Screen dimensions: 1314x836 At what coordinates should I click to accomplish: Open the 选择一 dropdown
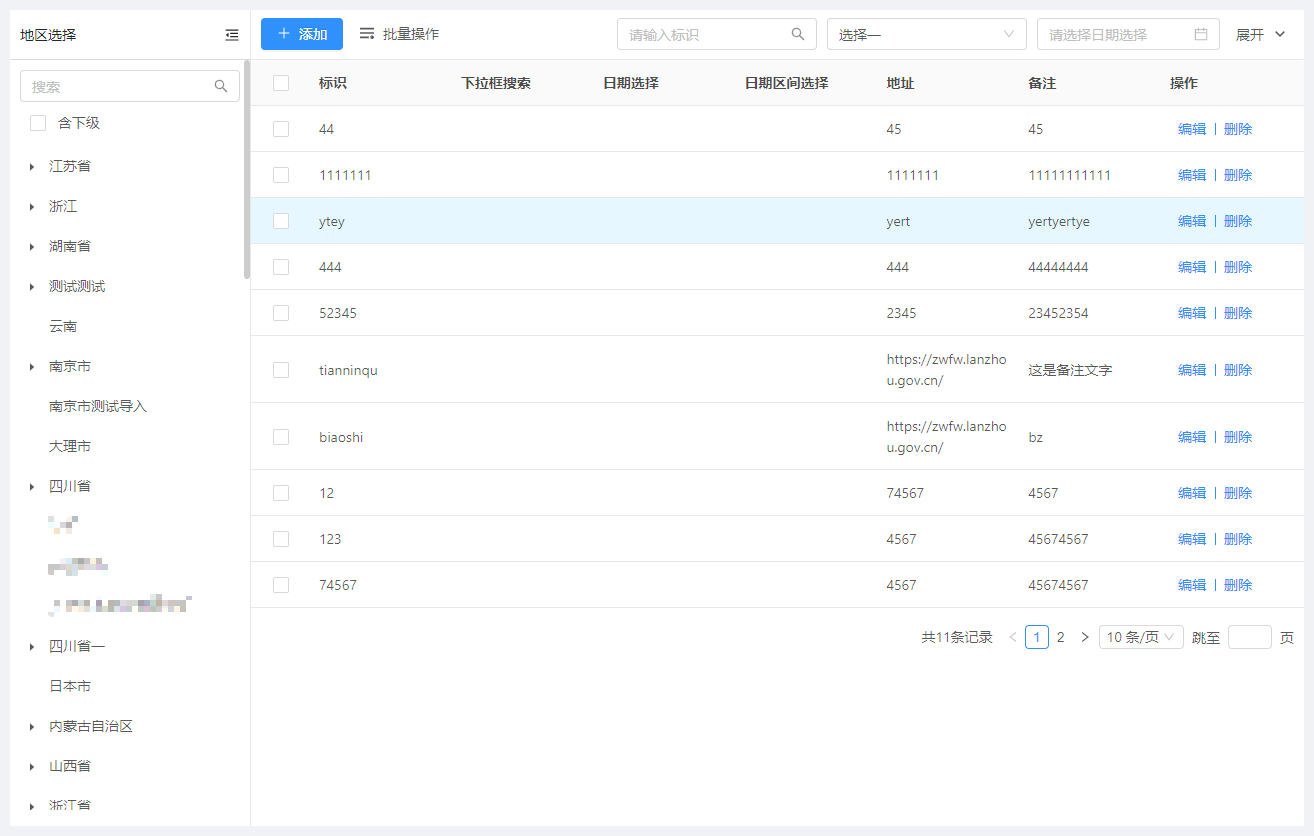click(x=927, y=34)
